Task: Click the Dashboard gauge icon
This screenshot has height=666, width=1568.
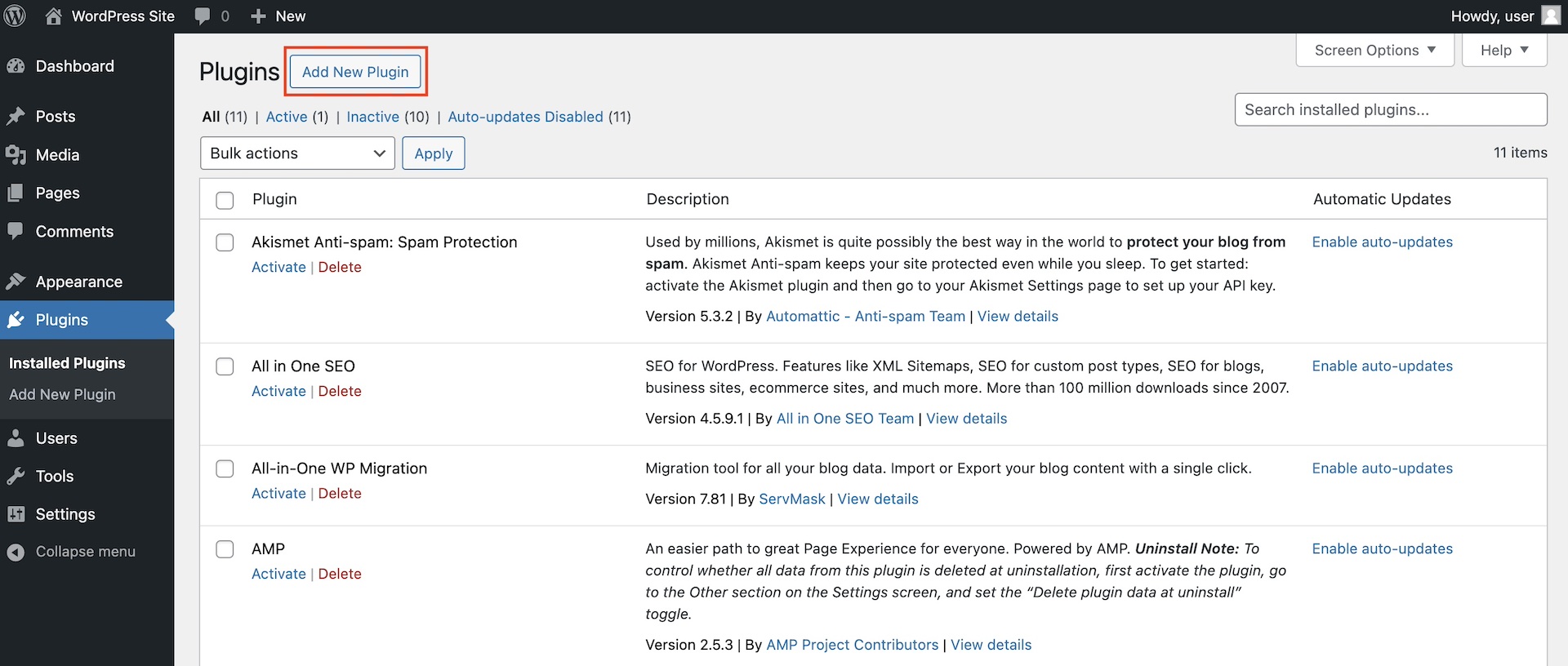Action: 16,66
